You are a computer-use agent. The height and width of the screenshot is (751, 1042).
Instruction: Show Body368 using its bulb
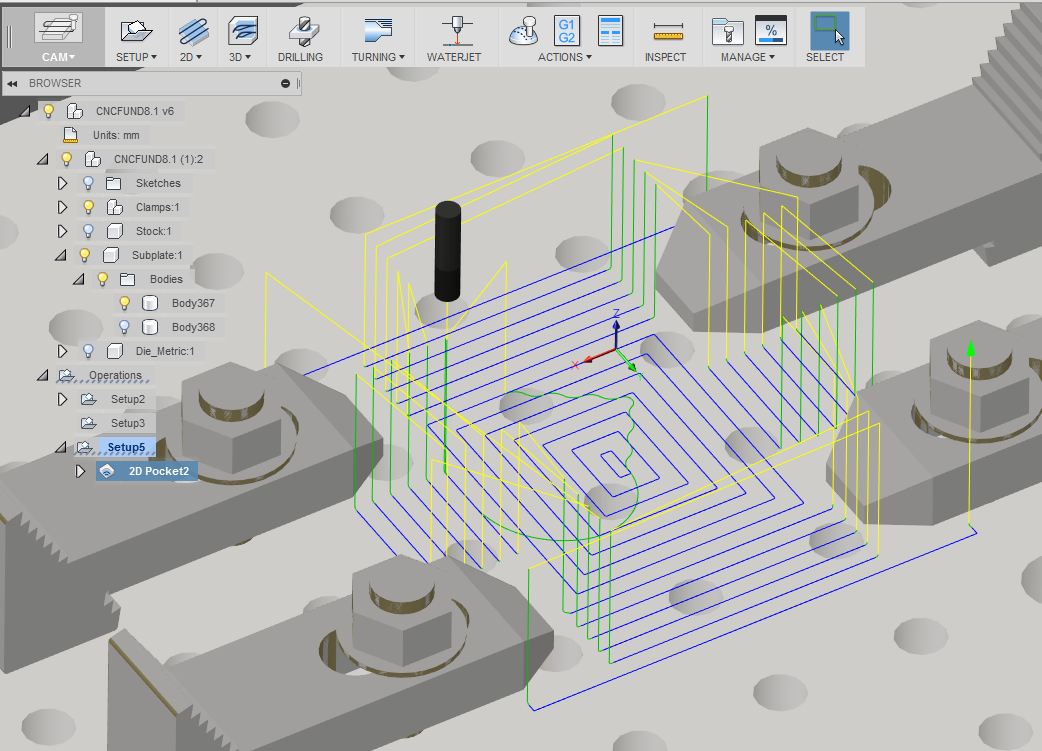point(124,327)
